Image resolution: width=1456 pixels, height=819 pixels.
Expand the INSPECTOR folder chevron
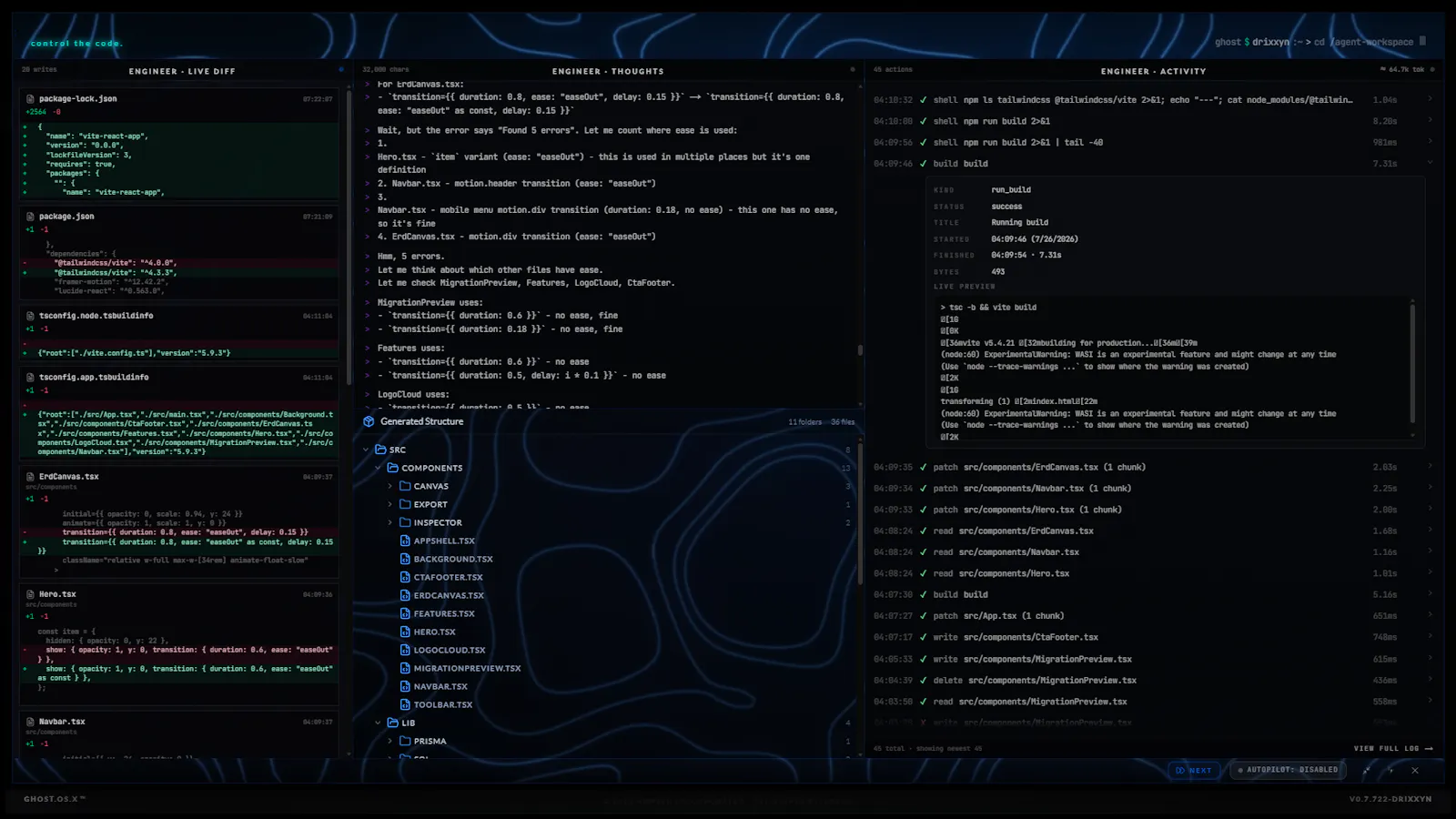390,522
